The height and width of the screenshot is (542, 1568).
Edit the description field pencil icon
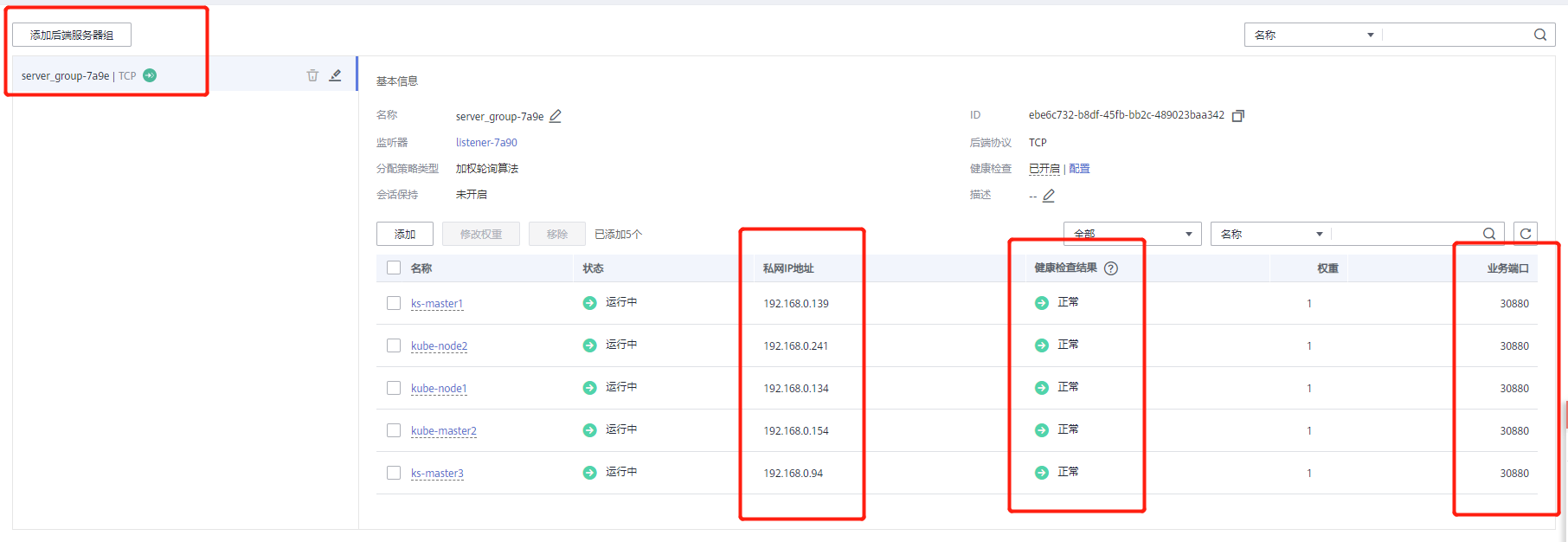coord(1049,196)
